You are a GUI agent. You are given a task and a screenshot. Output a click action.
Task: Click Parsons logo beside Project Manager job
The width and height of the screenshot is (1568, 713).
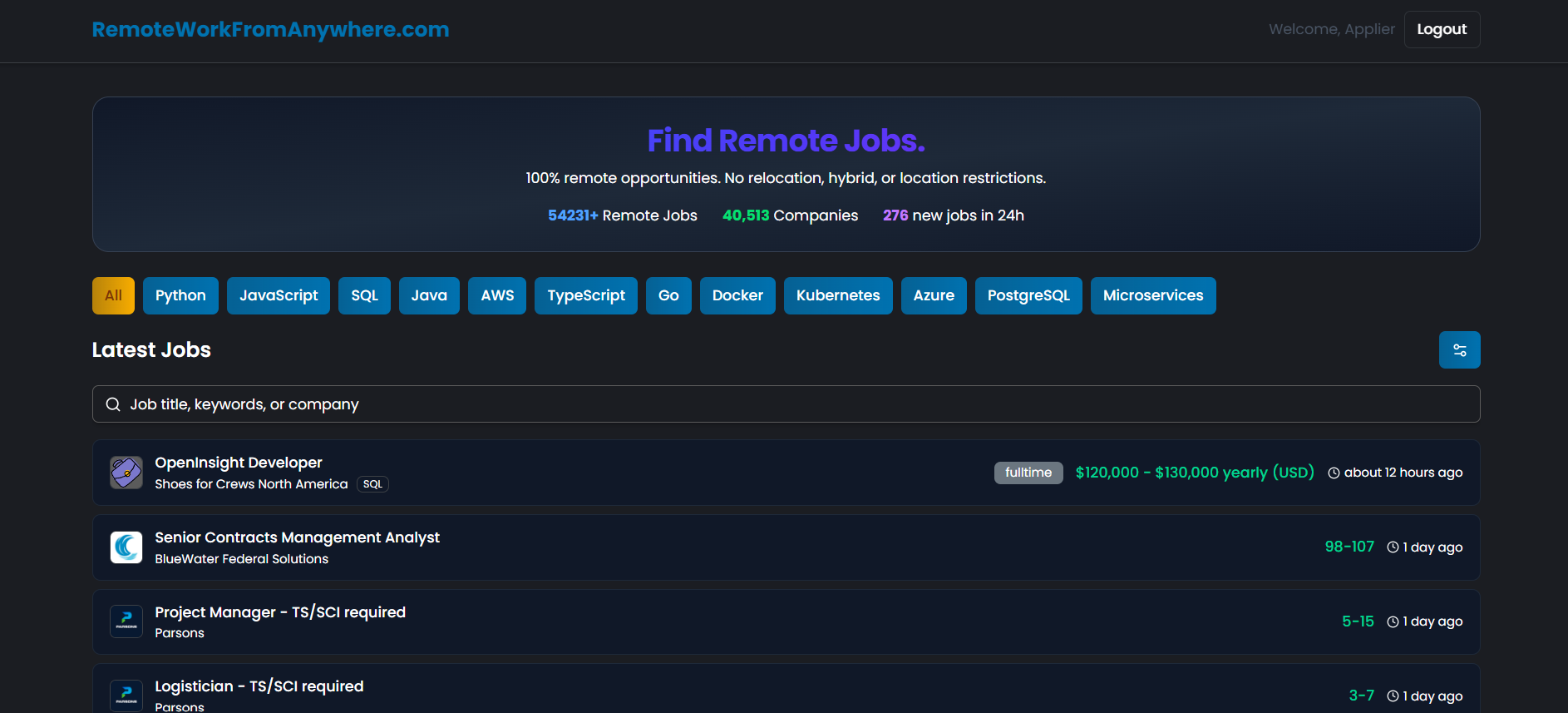pyautogui.click(x=126, y=621)
